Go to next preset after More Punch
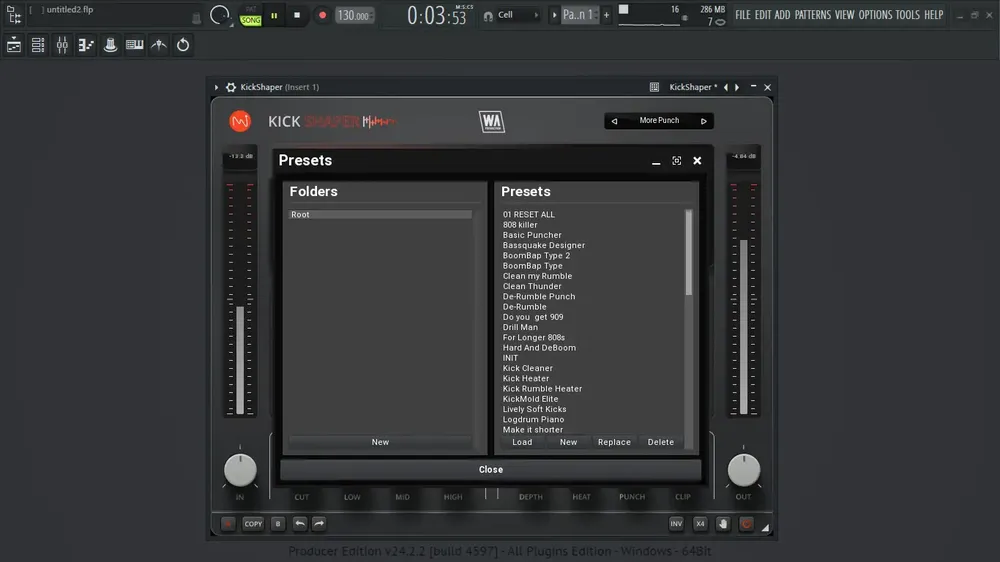 [x=703, y=121]
